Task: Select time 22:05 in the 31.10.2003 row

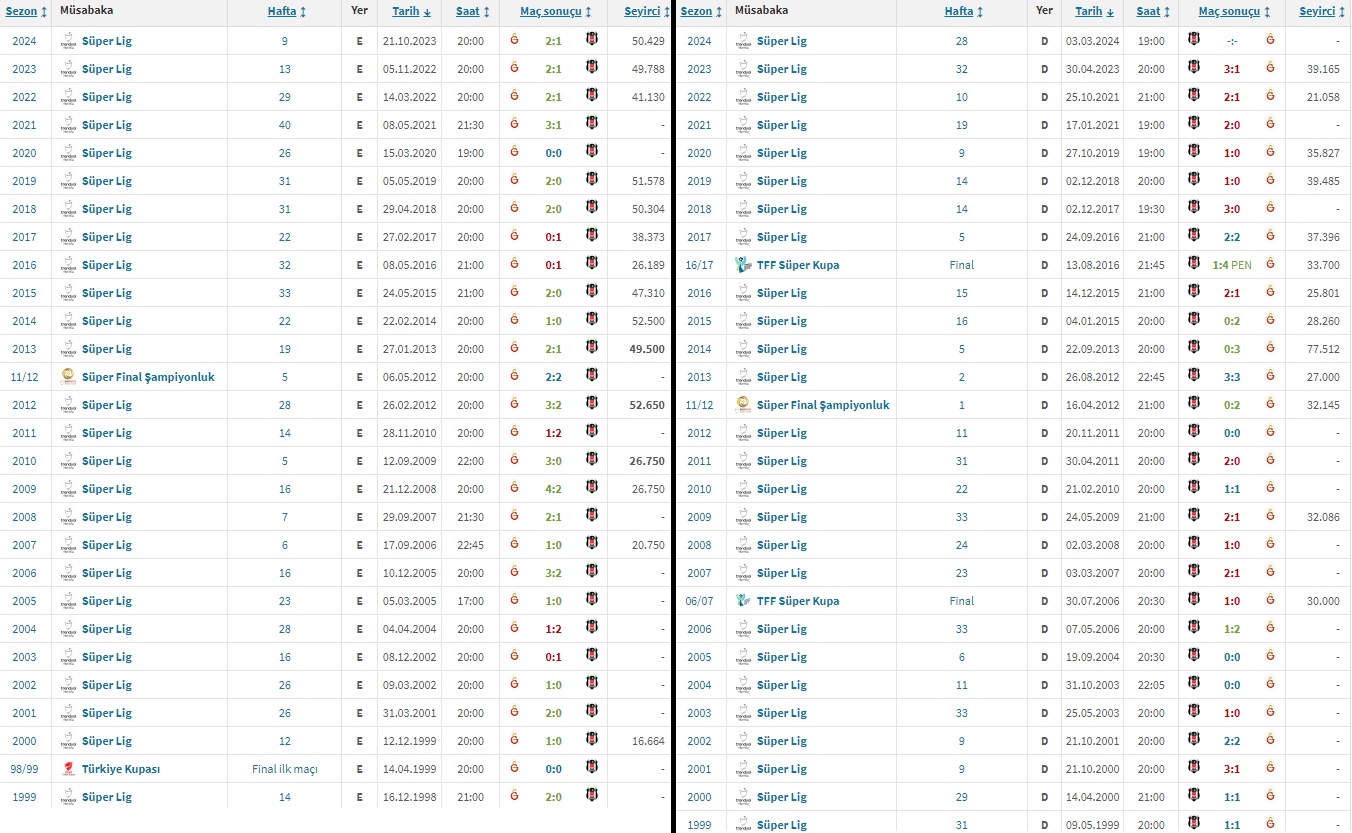Action: [1150, 685]
